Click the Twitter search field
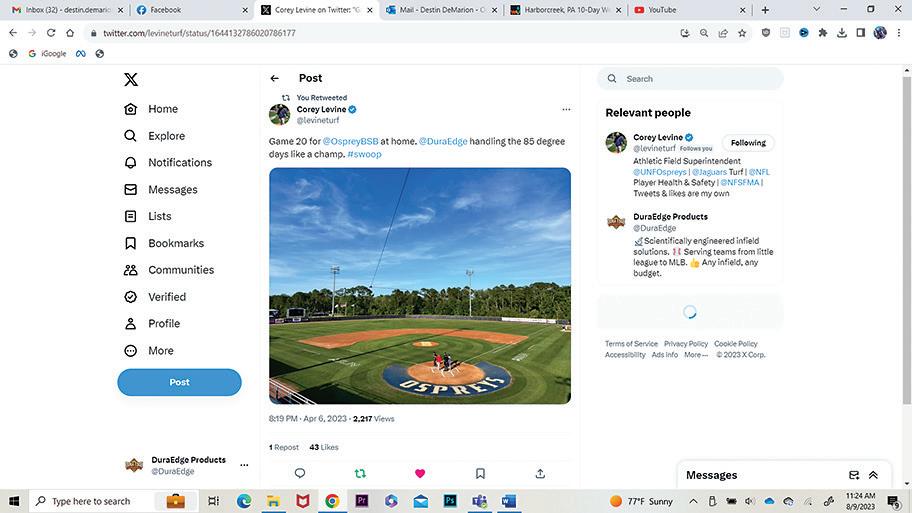Screen dimensions: 912x513 pyautogui.click(x=690, y=79)
